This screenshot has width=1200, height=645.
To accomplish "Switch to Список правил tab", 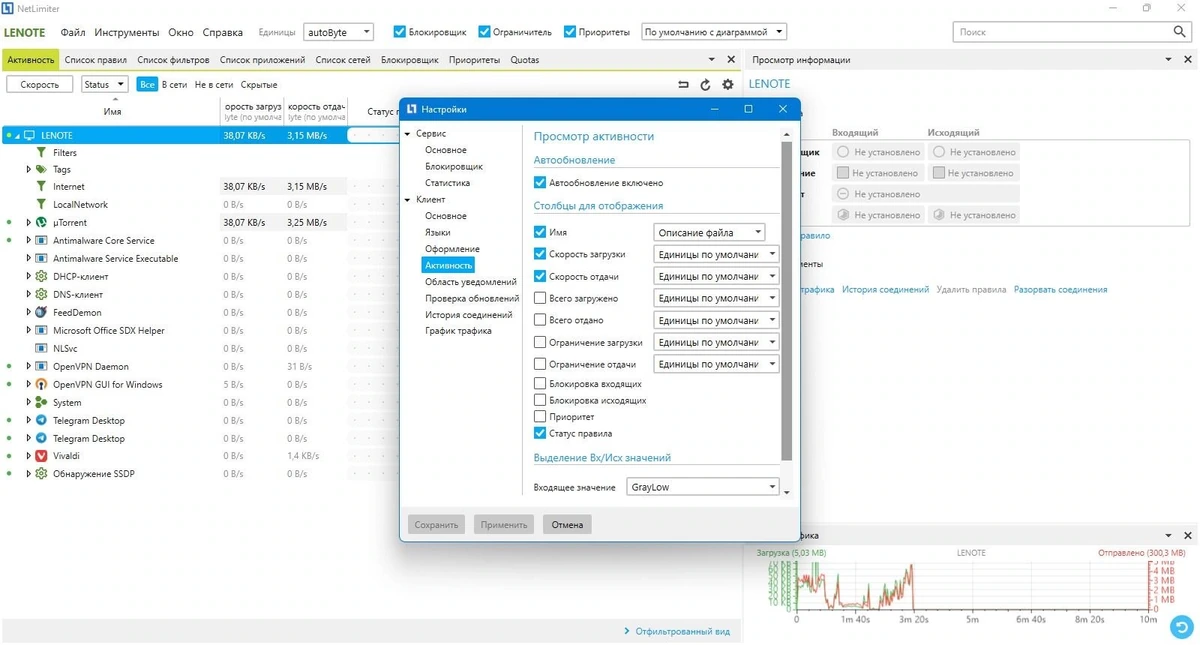I will point(96,60).
